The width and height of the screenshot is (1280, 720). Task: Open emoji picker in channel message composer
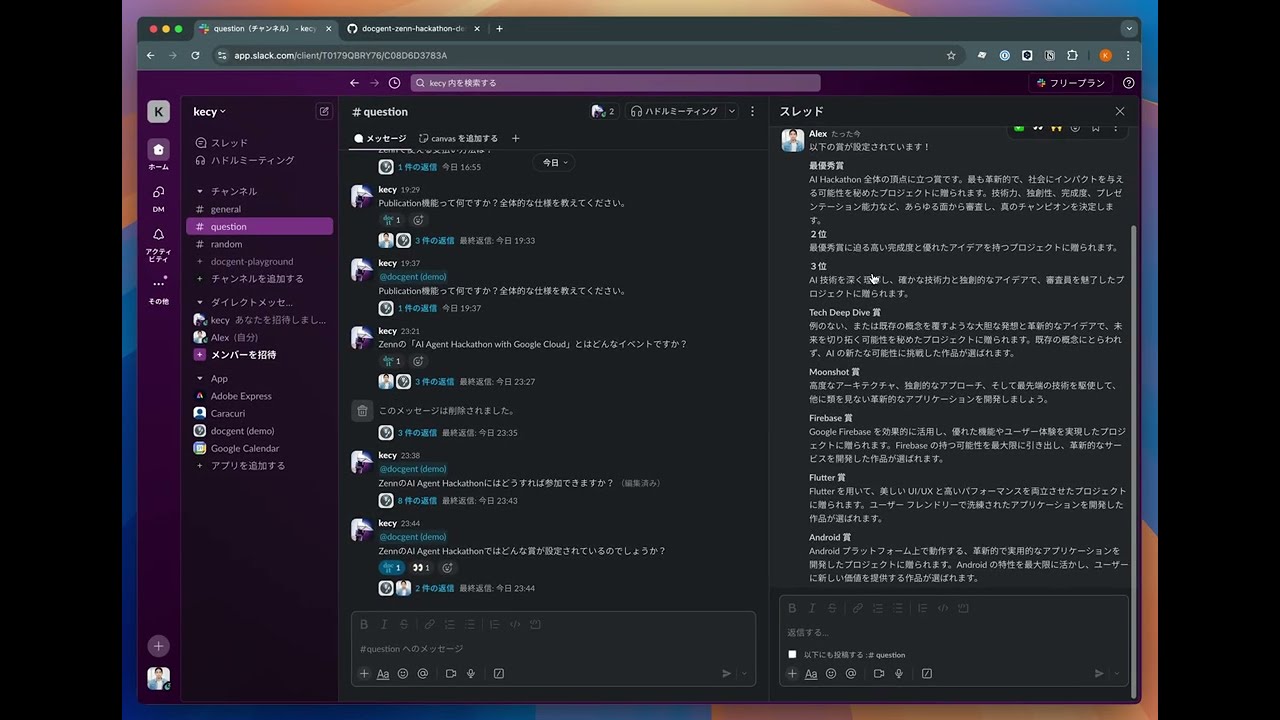(x=403, y=674)
